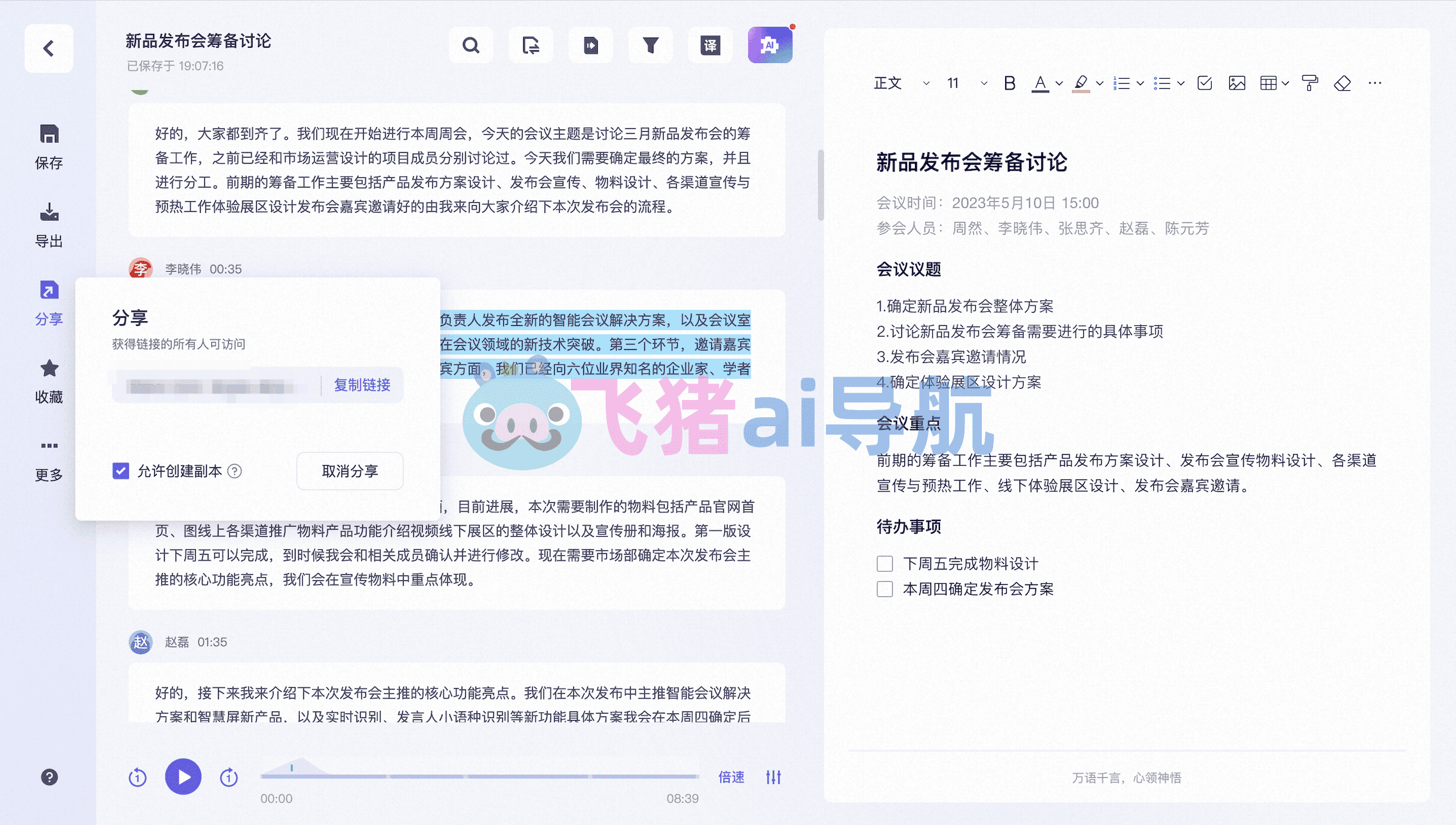Screen dimensions: 1456x825
Task: Expand the numbered list dropdown arrow
Action: click(x=1140, y=84)
